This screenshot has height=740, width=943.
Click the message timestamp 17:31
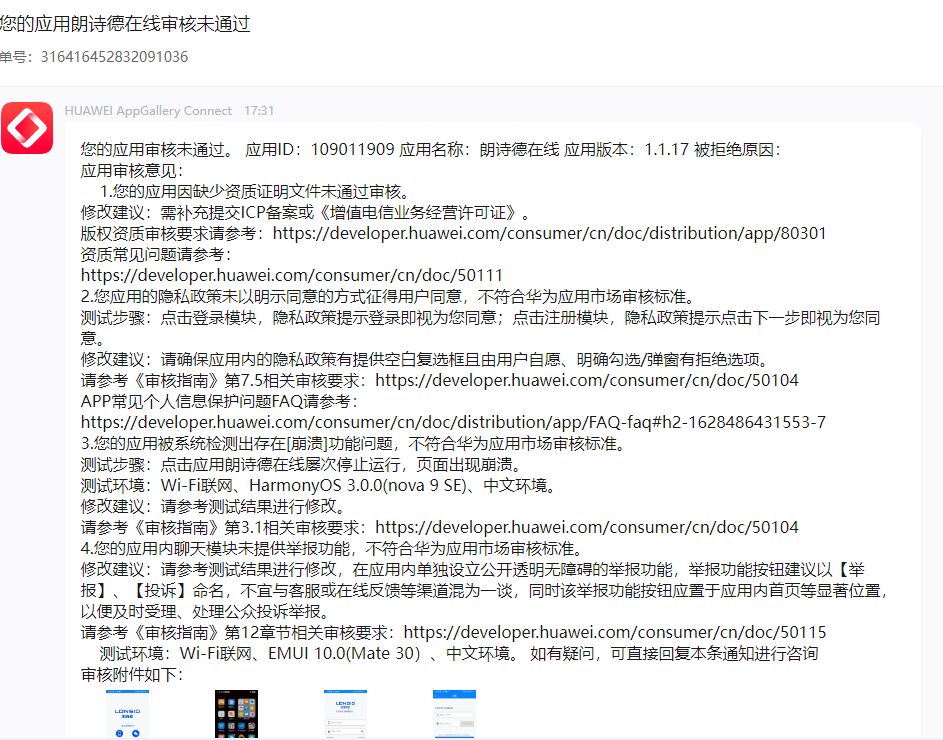click(x=259, y=111)
